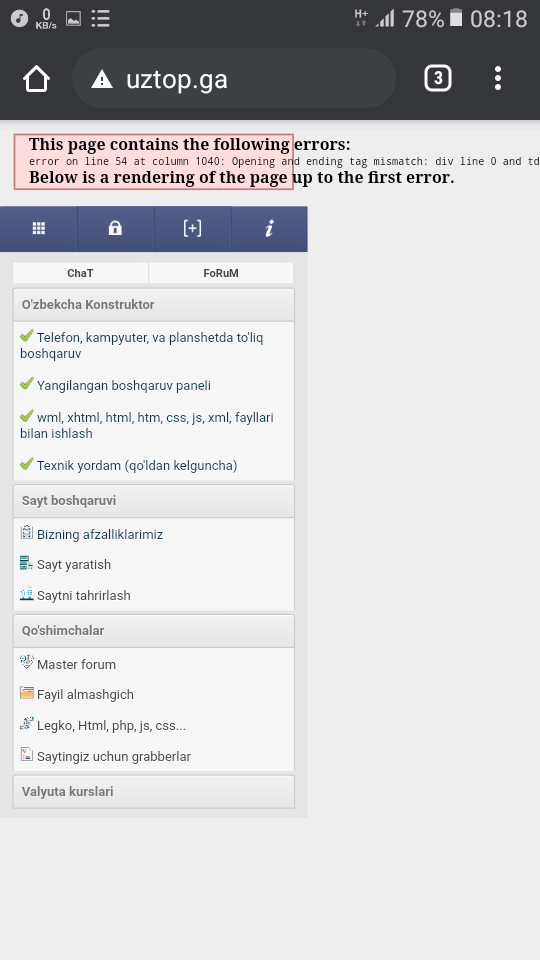This screenshot has height=960, width=540.
Task: Tap the not-secure warning triangle icon
Action: [102, 79]
